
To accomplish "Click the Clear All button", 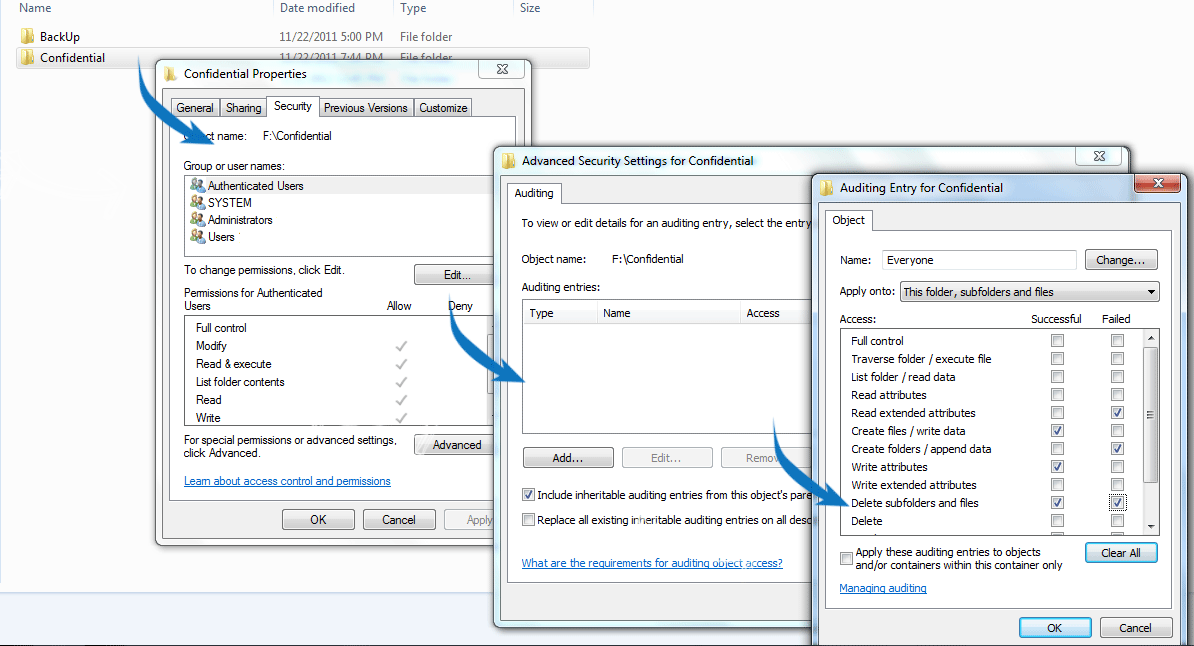I will pos(1121,552).
